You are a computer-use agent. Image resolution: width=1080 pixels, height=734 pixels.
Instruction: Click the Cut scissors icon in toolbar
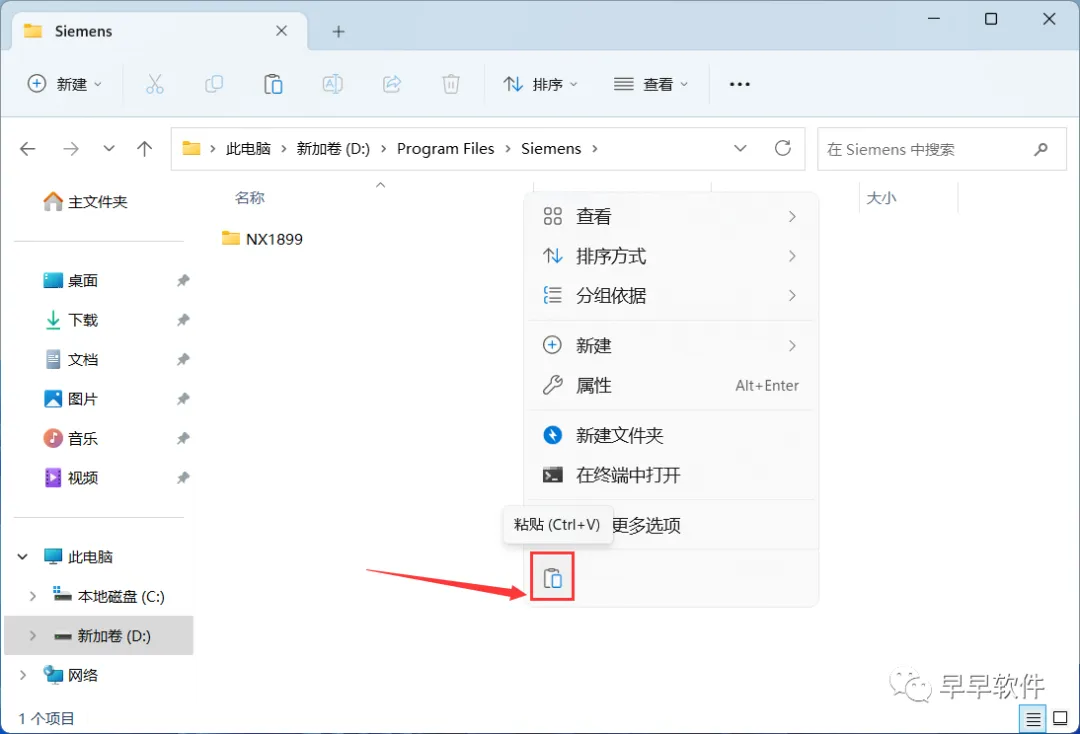[x=155, y=84]
